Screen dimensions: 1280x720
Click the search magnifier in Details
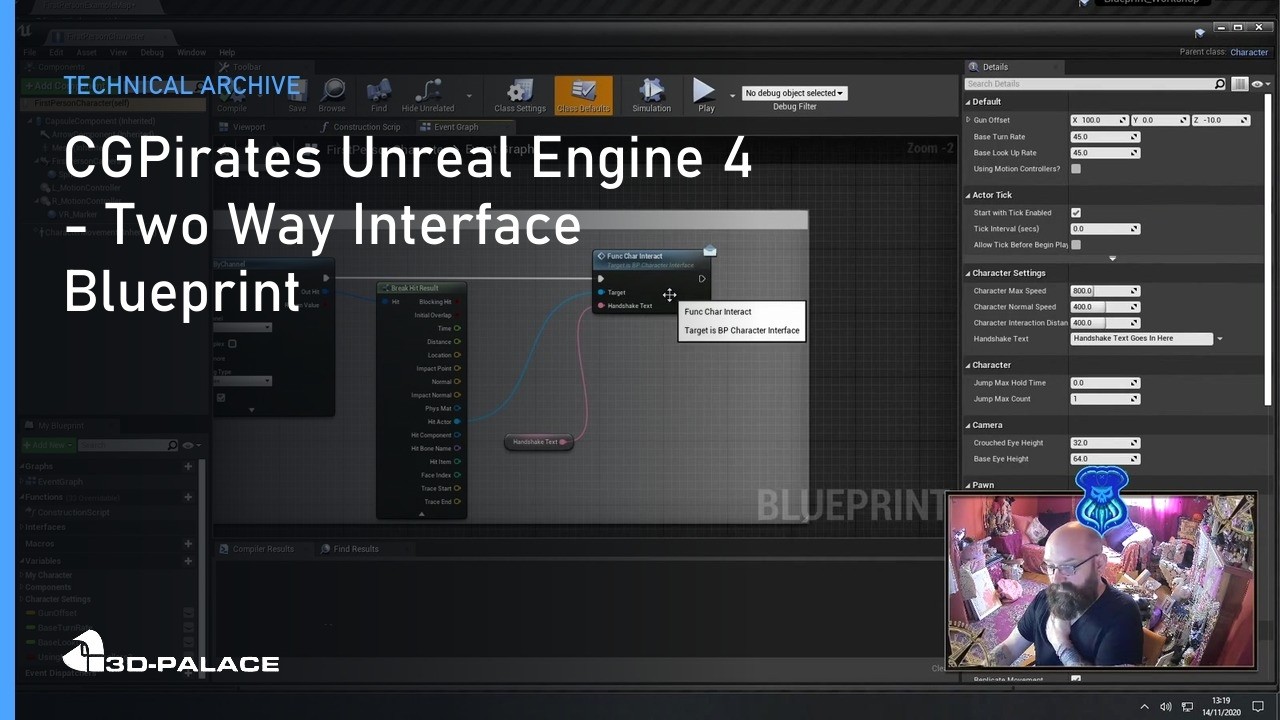pyautogui.click(x=1219, y=84)
